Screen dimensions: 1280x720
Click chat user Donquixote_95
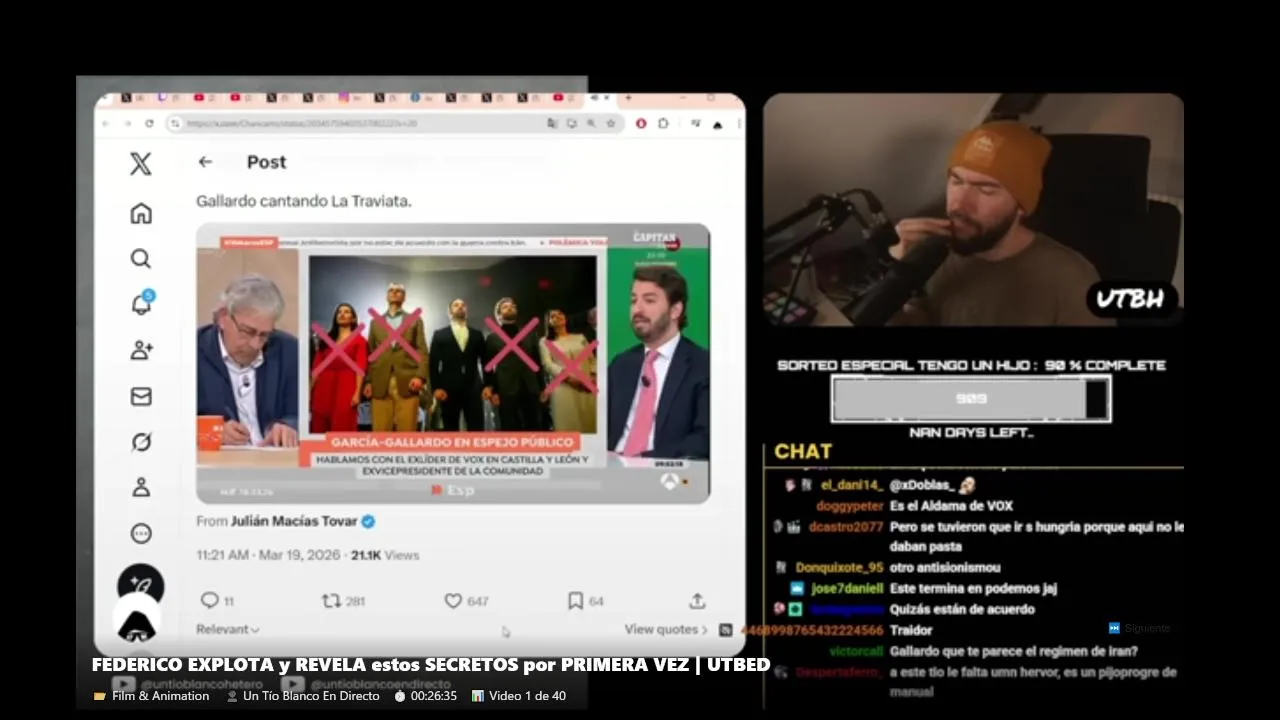pos(839,568)
